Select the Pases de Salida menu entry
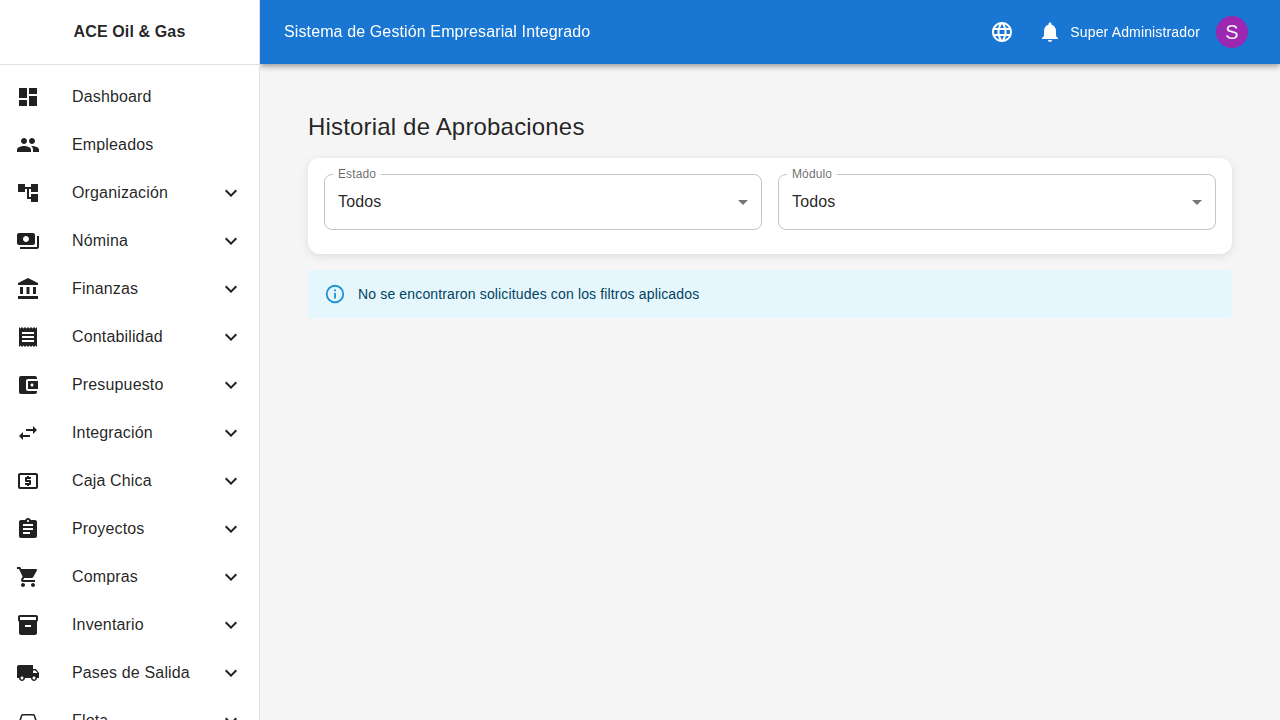Image resolution: width=1280 pixels, height=720 pixels. [131, 673]
